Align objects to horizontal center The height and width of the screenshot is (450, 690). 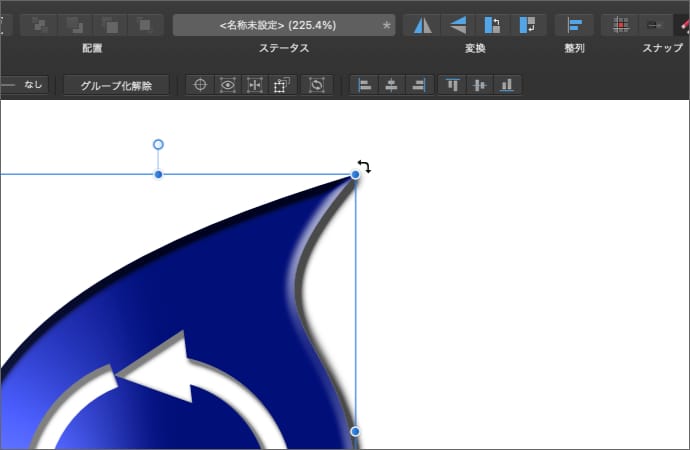click(x=392, y=86)
